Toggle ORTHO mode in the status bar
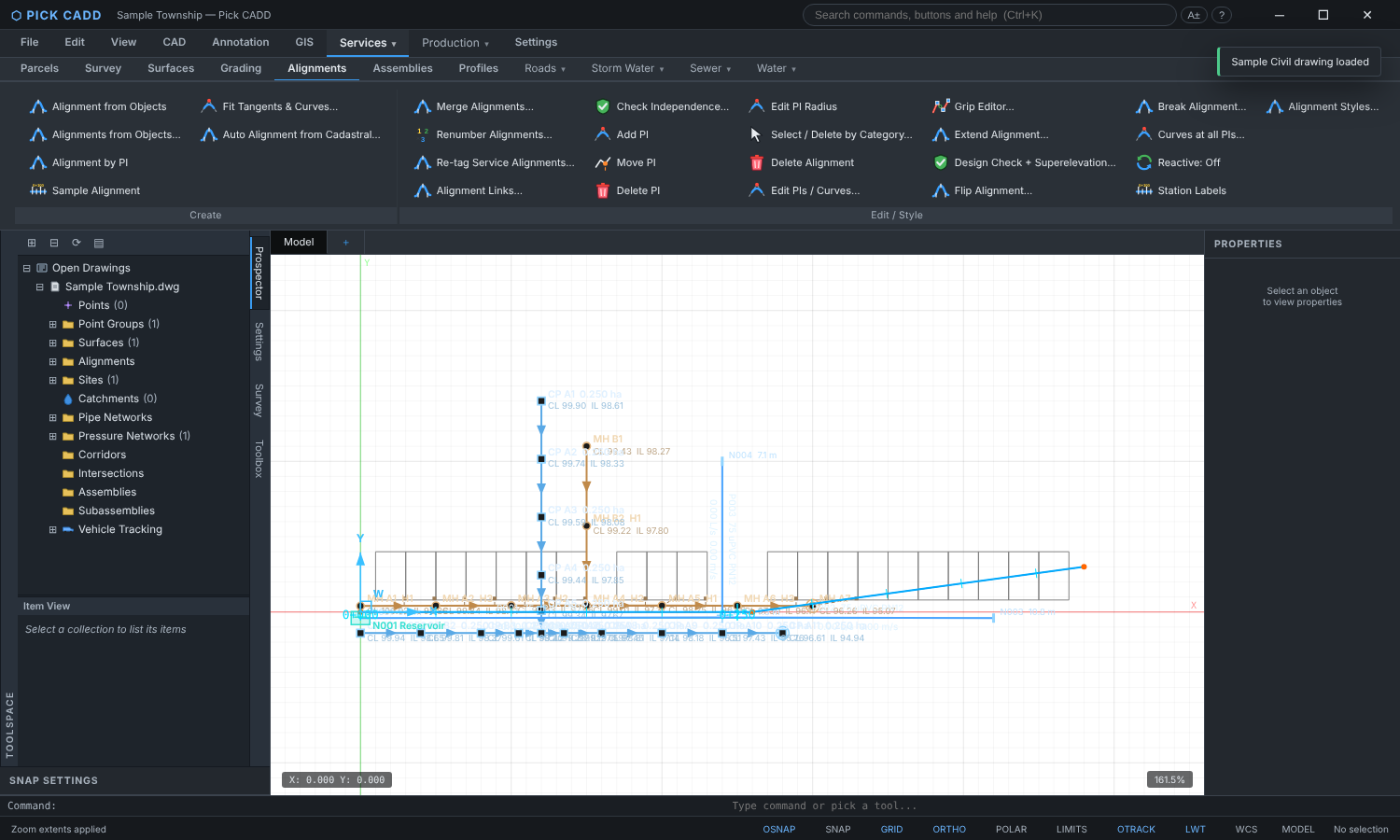Screen dimensions: 1400x840 pos(949,829)
